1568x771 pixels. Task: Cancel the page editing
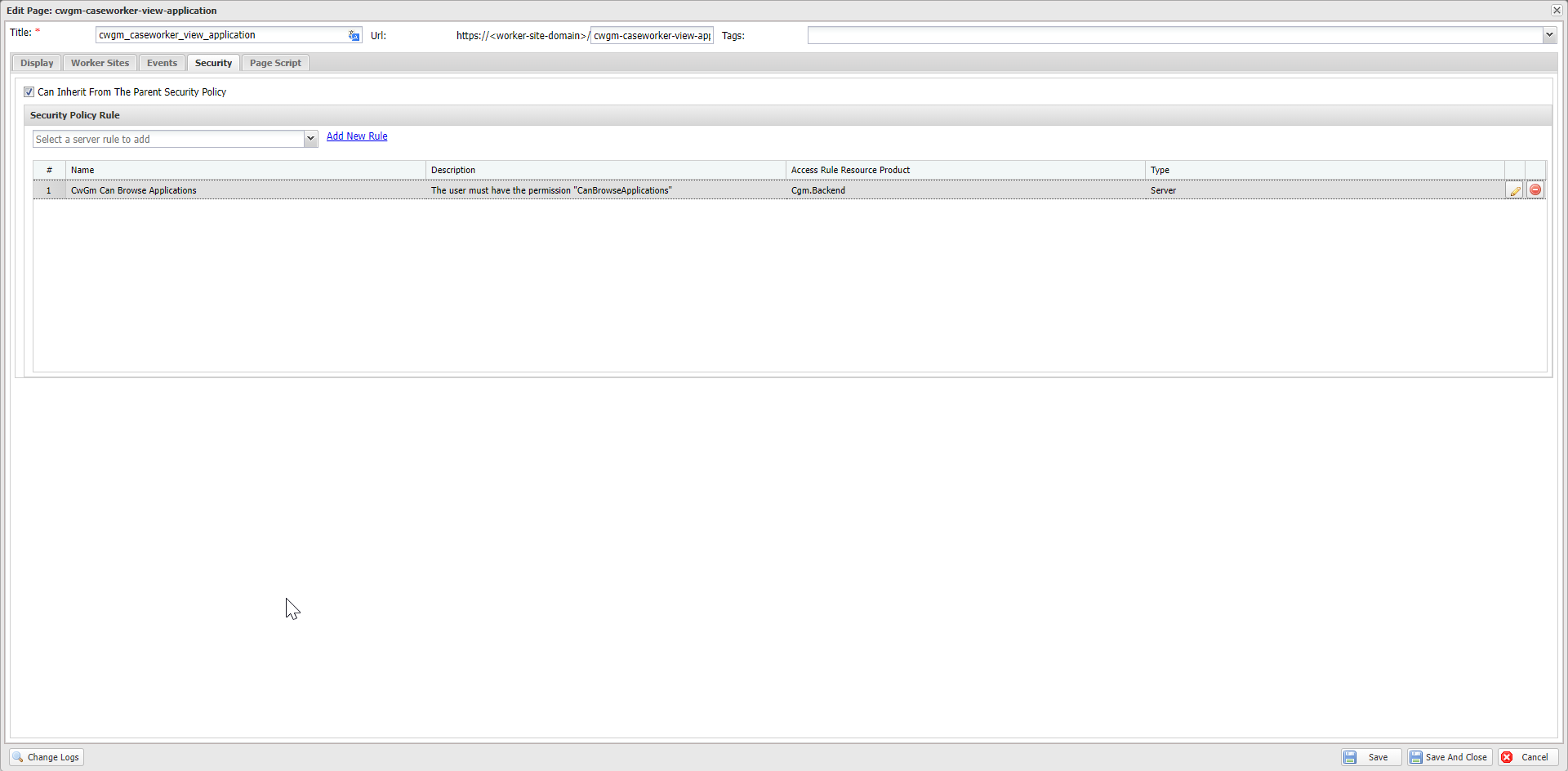pos(1528,757)
